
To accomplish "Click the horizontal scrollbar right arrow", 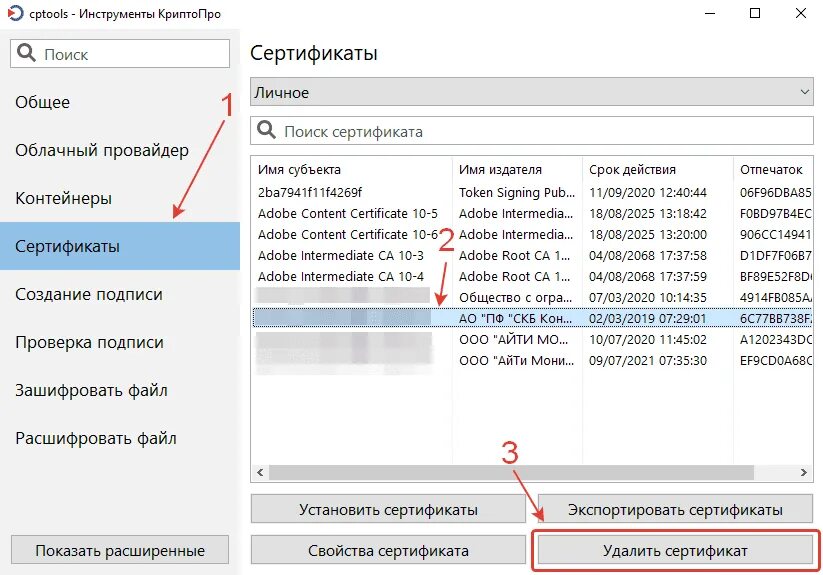I will (804, 472).
